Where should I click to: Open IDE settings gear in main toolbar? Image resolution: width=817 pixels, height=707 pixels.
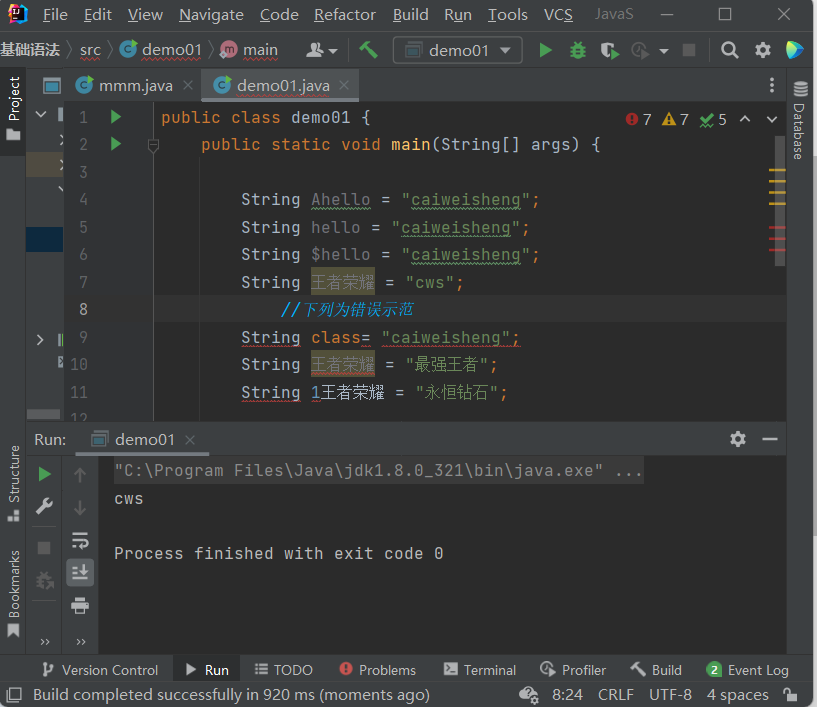point(763,50)
